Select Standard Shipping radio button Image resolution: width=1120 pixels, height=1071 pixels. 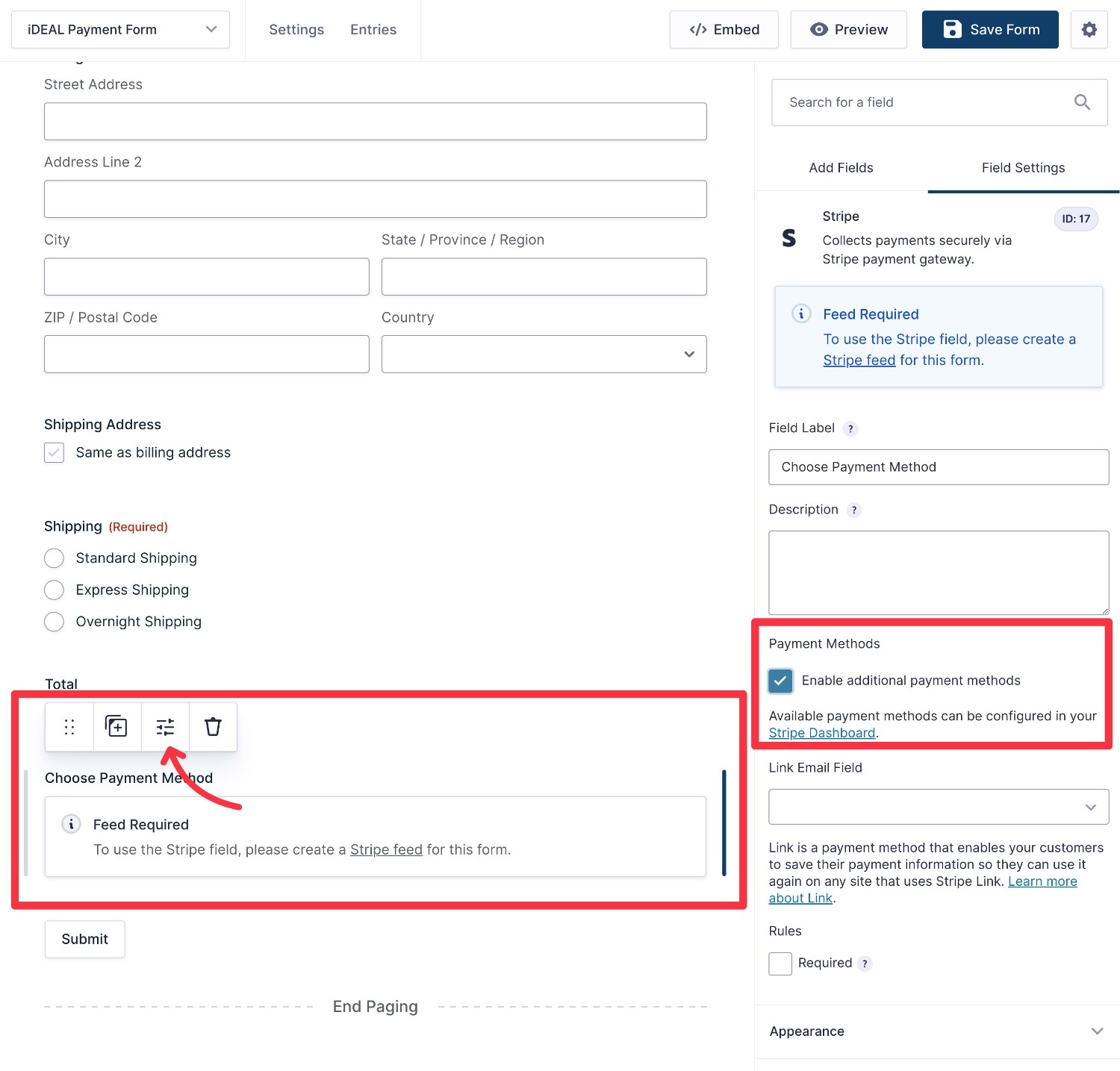point(54,558)
